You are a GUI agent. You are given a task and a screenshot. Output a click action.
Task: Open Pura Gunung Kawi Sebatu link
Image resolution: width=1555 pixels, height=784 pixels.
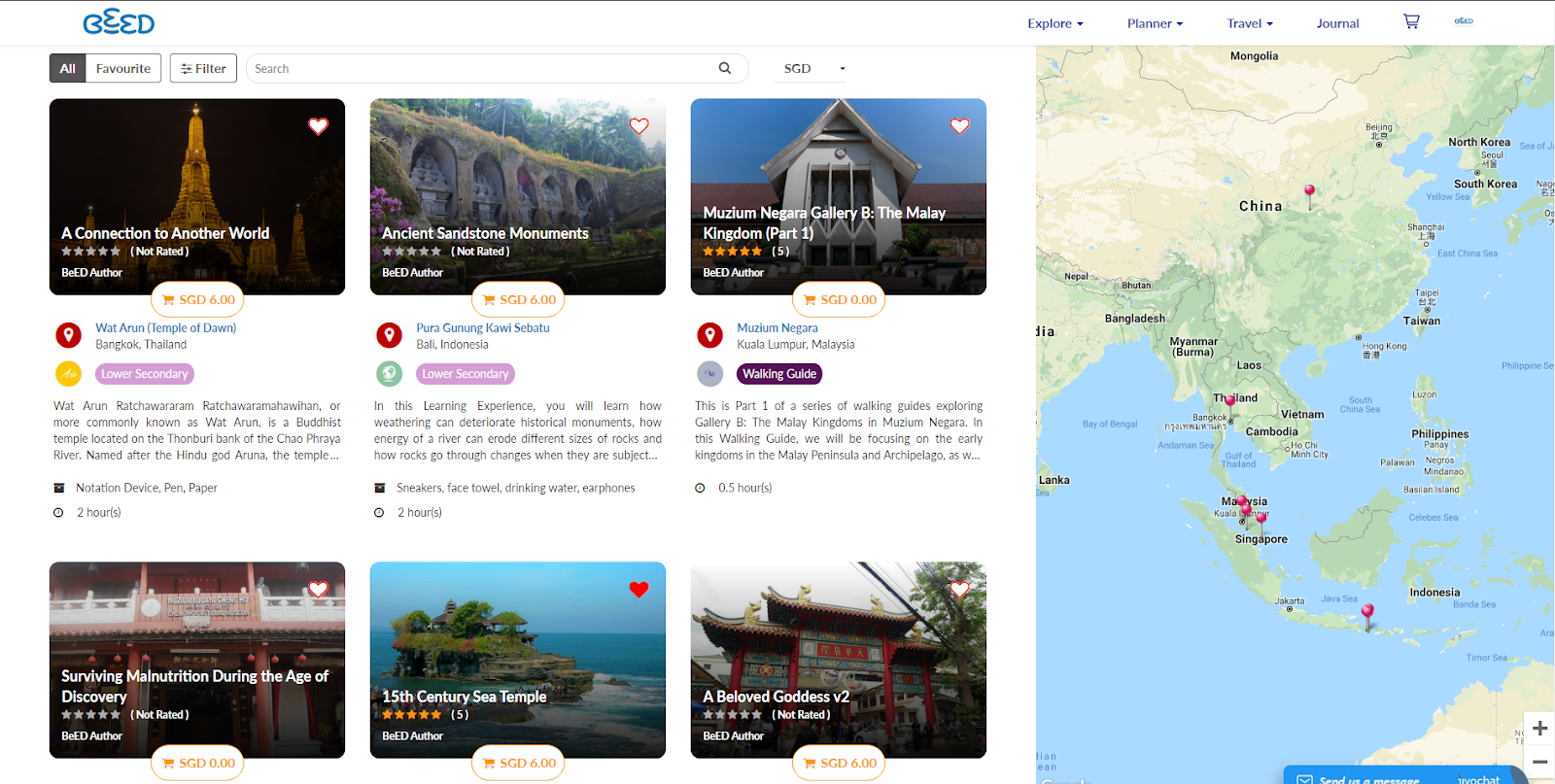click(483, 328)
